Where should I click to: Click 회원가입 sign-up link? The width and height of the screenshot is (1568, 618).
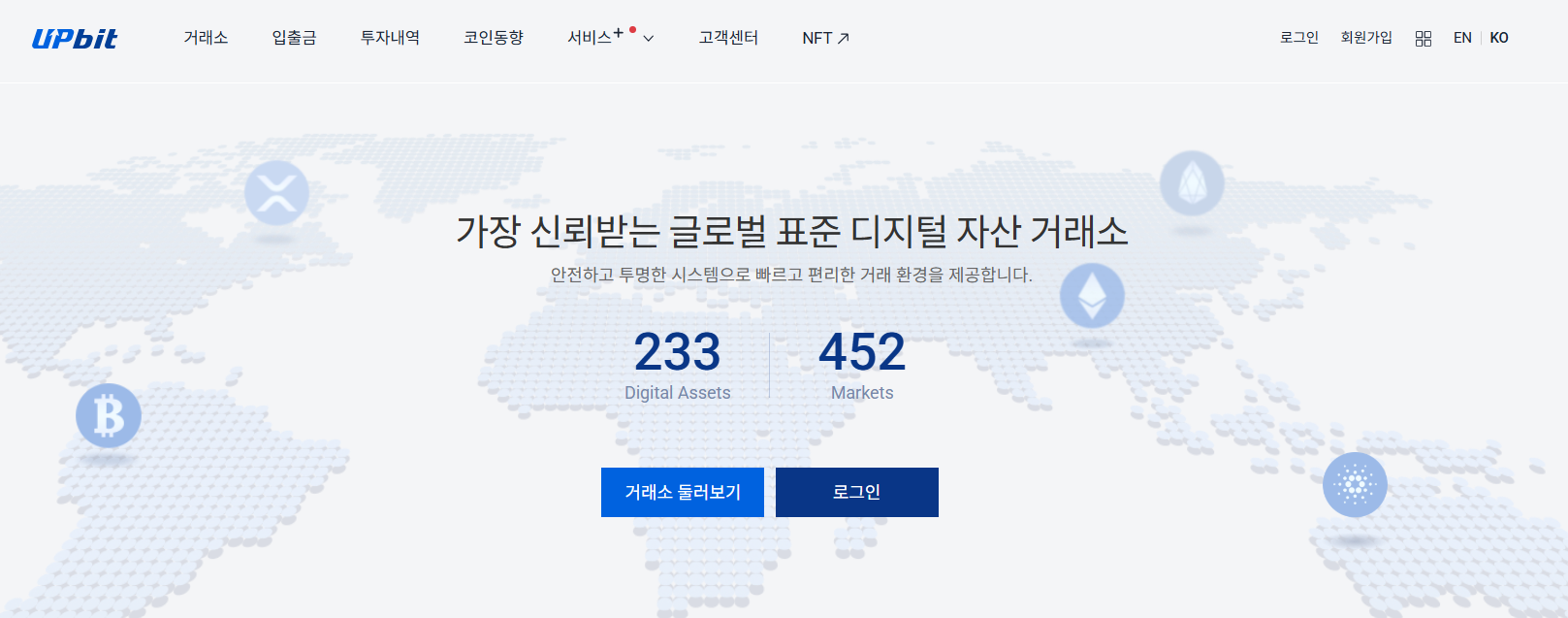pos(1366,38)
